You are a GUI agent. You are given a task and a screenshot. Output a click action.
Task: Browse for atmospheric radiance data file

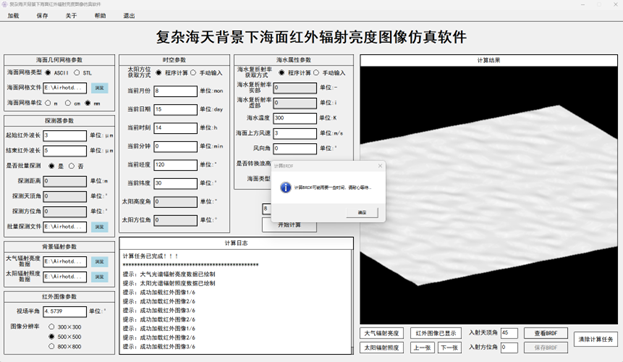[x=99, y=261]
